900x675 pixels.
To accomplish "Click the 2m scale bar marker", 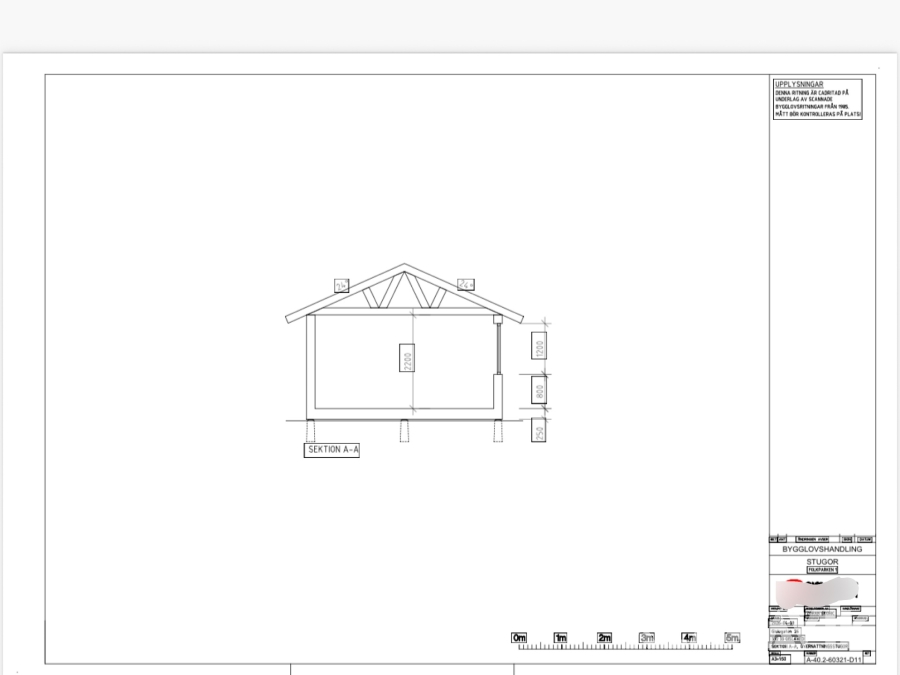I will [x=604, y=638].
